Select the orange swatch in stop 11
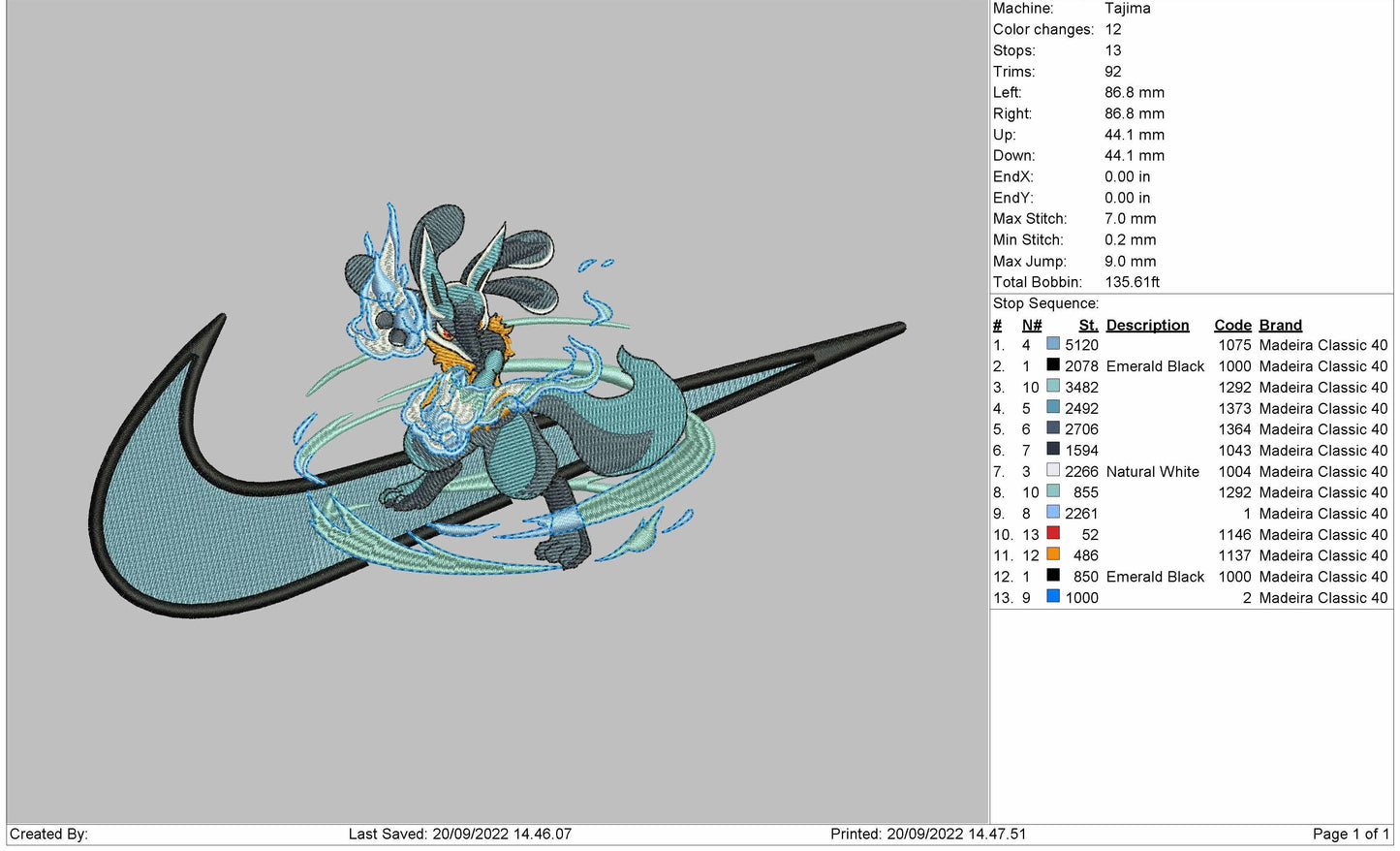Screen dimensions: 1400x851 [1053, 555]
